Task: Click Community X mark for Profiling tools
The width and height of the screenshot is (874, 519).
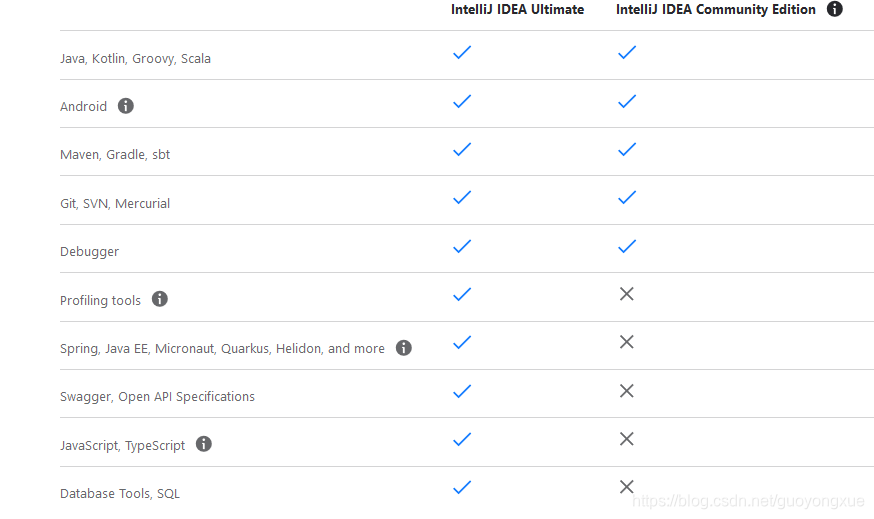Action: click(627, 294)
